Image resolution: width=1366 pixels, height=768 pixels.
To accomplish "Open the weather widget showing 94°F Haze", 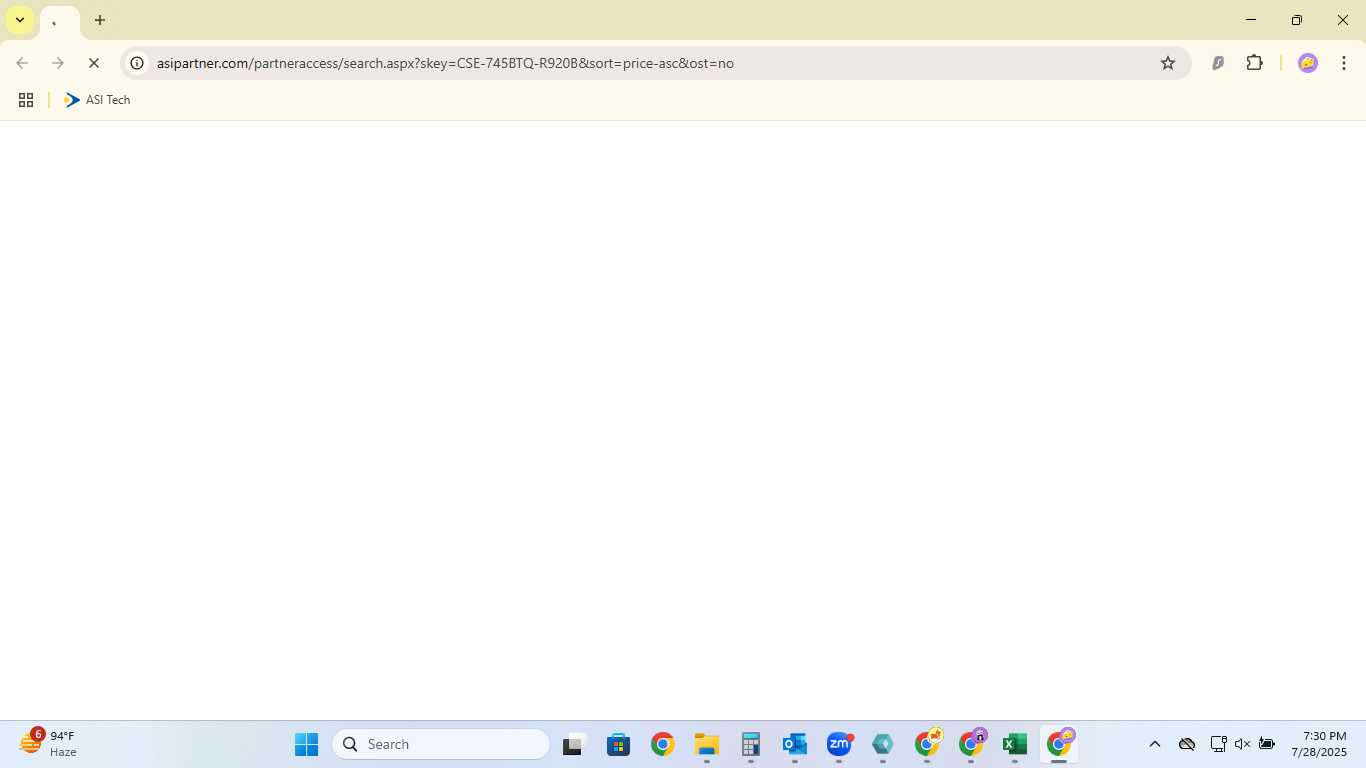I will 49,744.
